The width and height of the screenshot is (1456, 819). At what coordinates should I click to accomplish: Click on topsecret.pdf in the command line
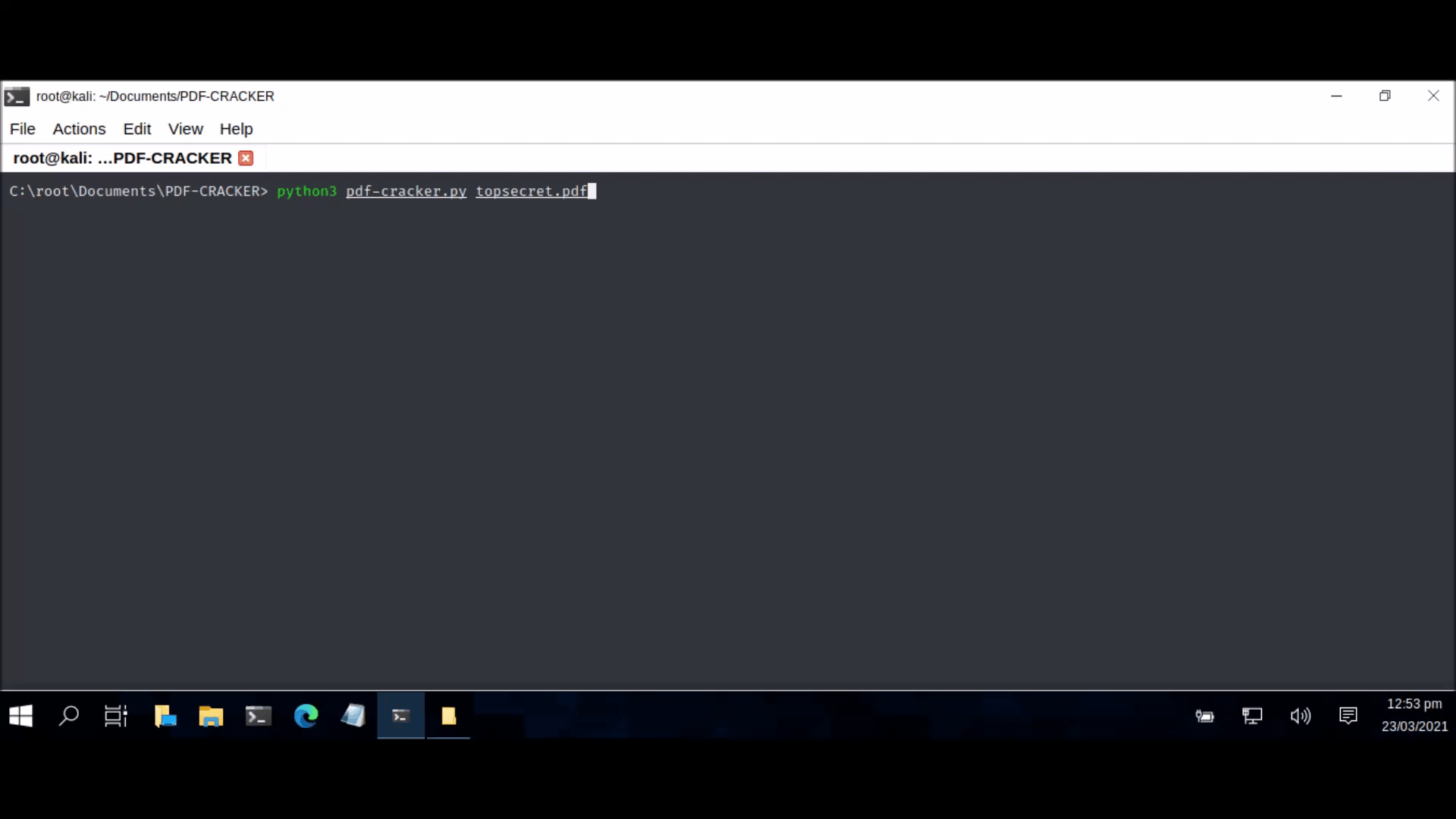pyautogui.click(x=531, y=191)
